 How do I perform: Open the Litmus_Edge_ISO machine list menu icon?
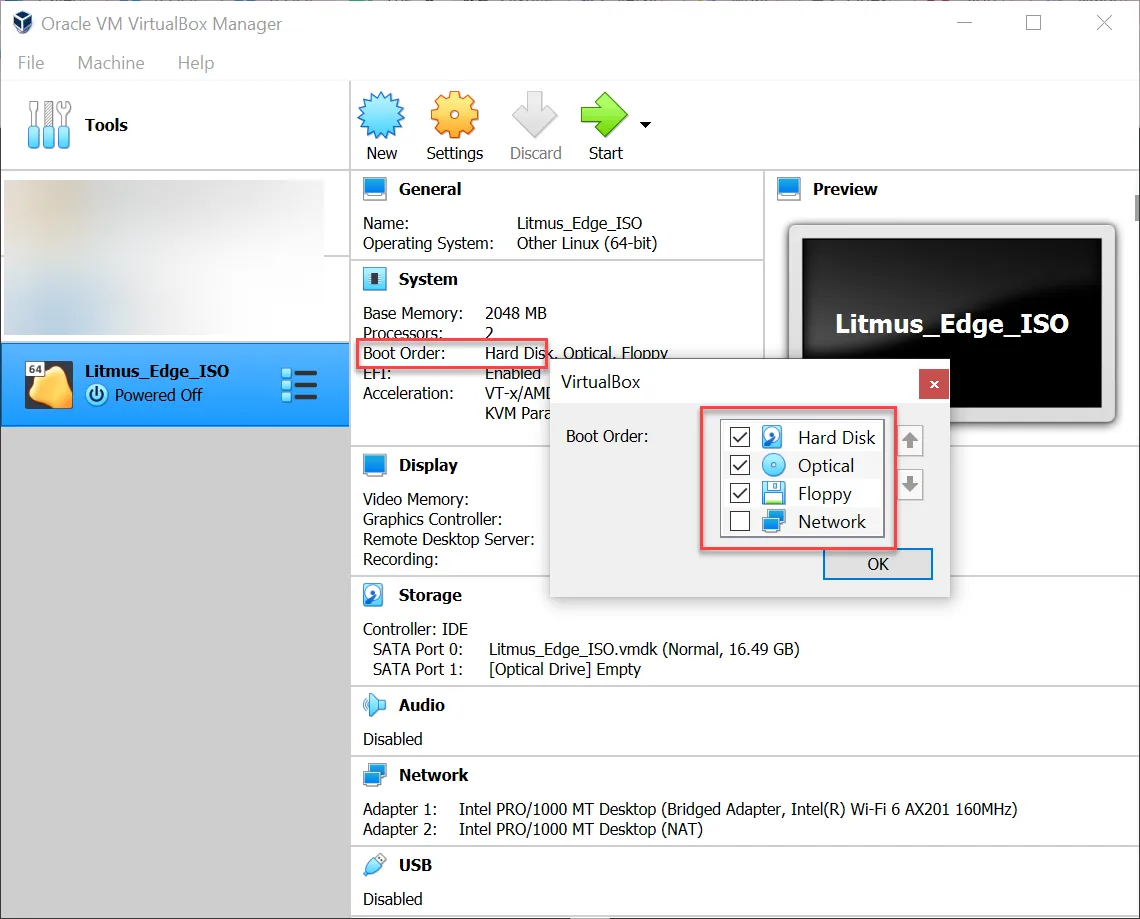300,385
